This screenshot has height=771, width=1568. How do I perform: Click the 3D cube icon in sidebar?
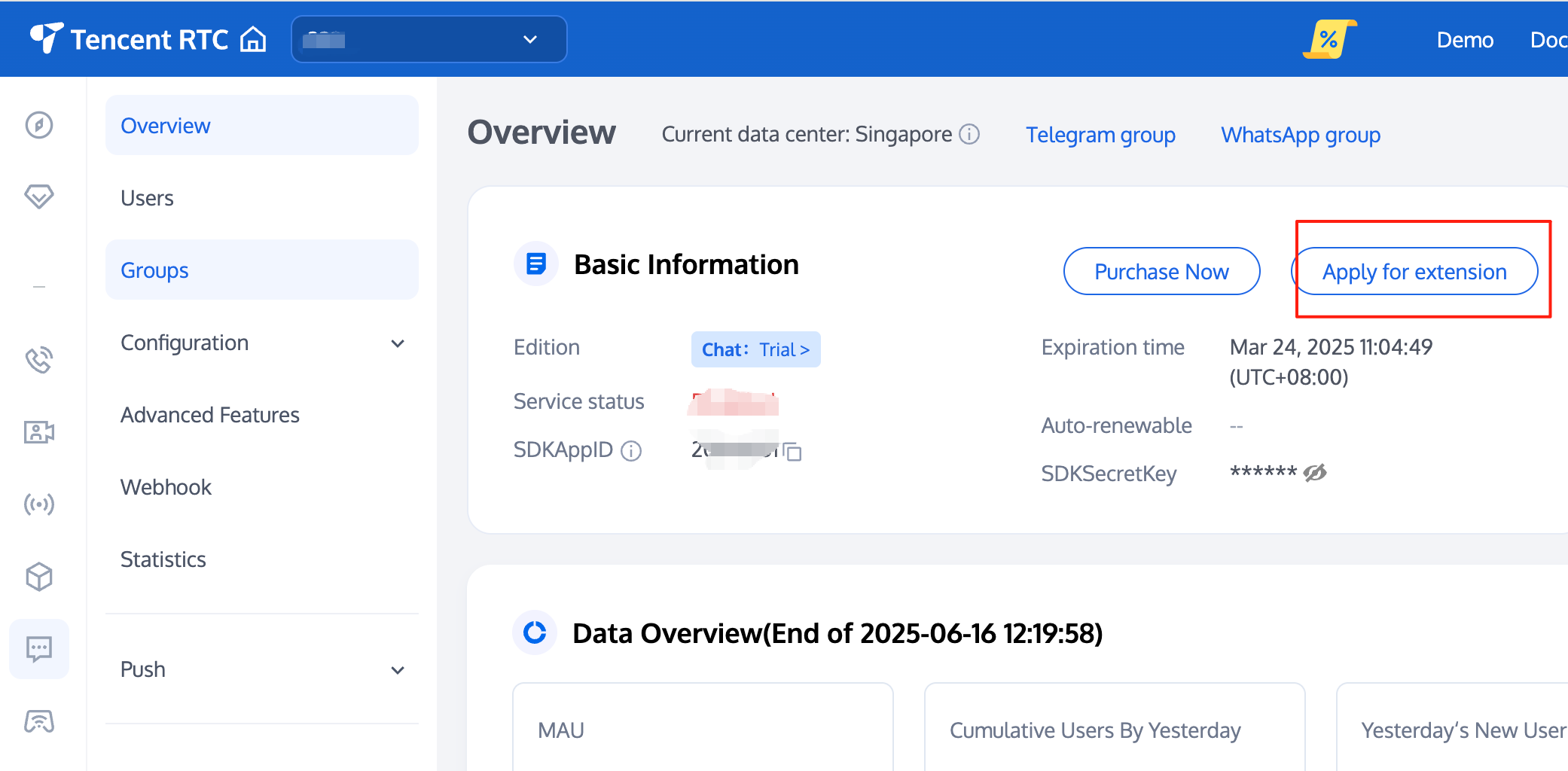point(39,577)
